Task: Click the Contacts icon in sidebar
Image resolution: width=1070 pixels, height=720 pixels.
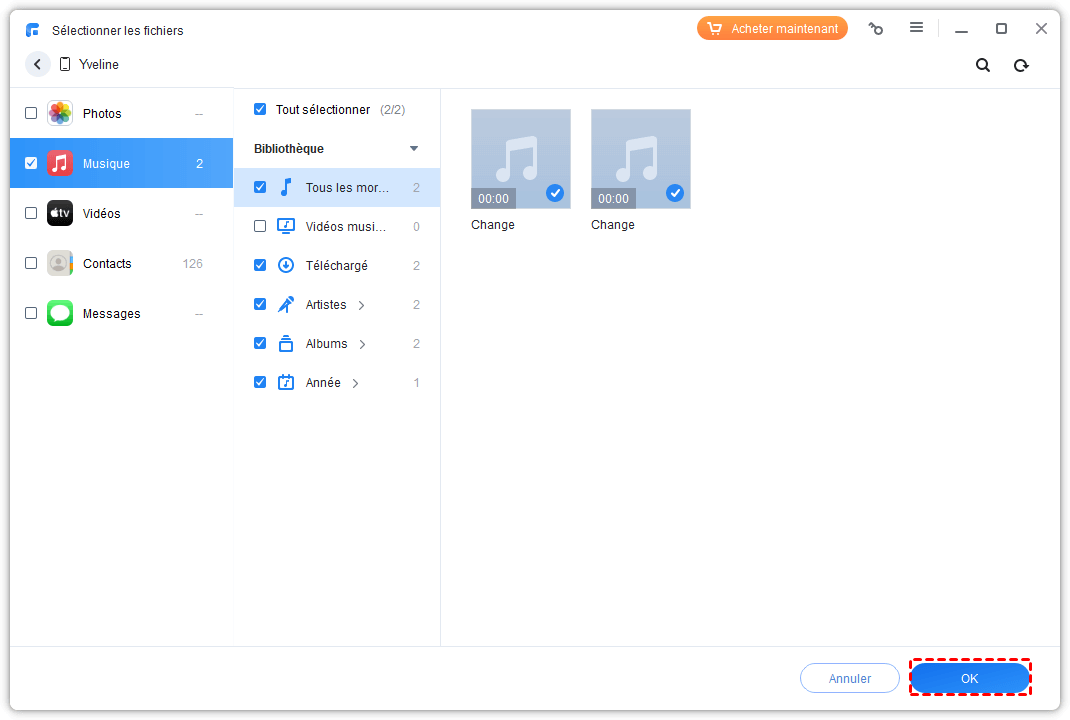Action: coord(60,263)
